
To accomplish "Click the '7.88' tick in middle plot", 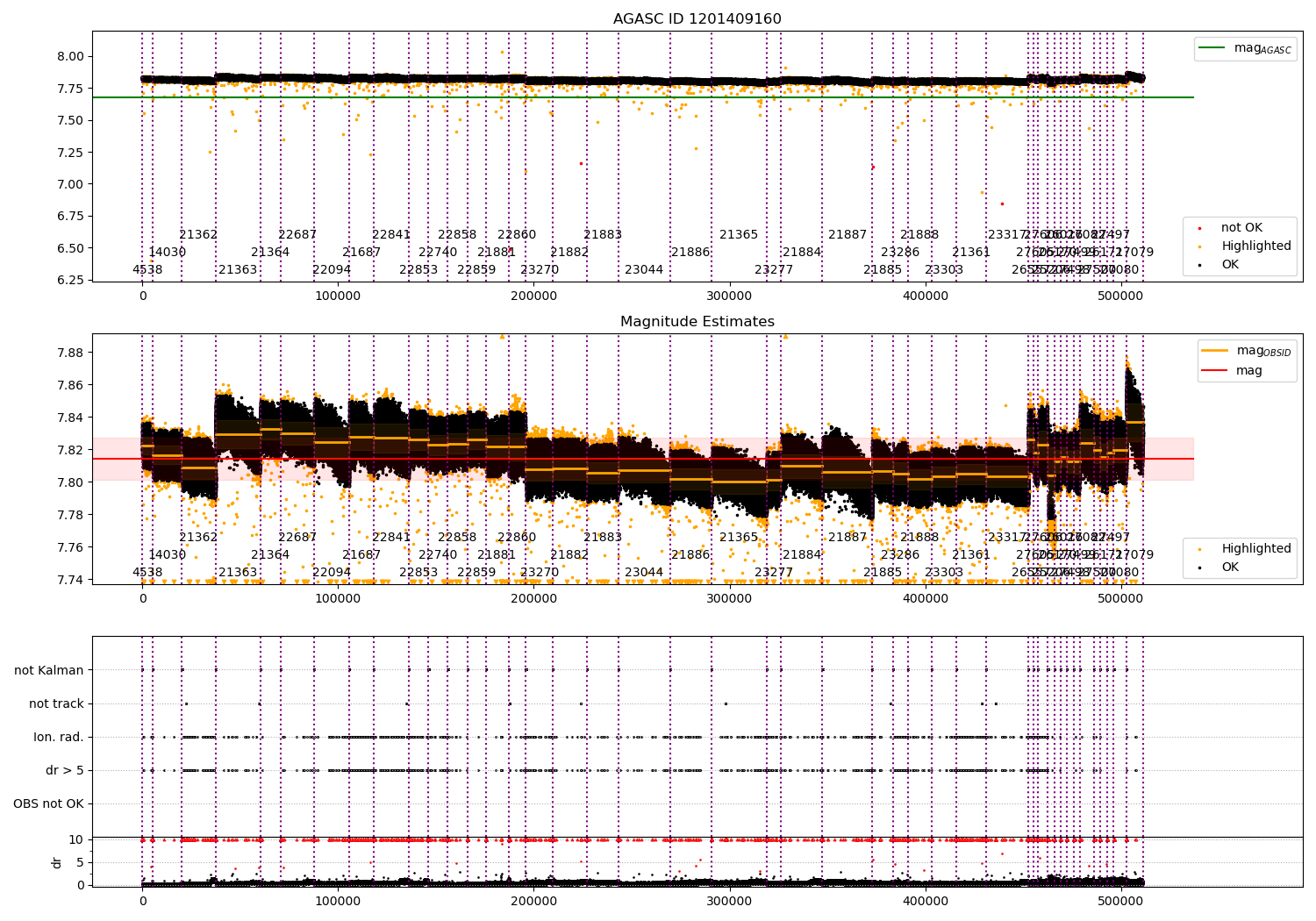I will click(x=70, y=353).
